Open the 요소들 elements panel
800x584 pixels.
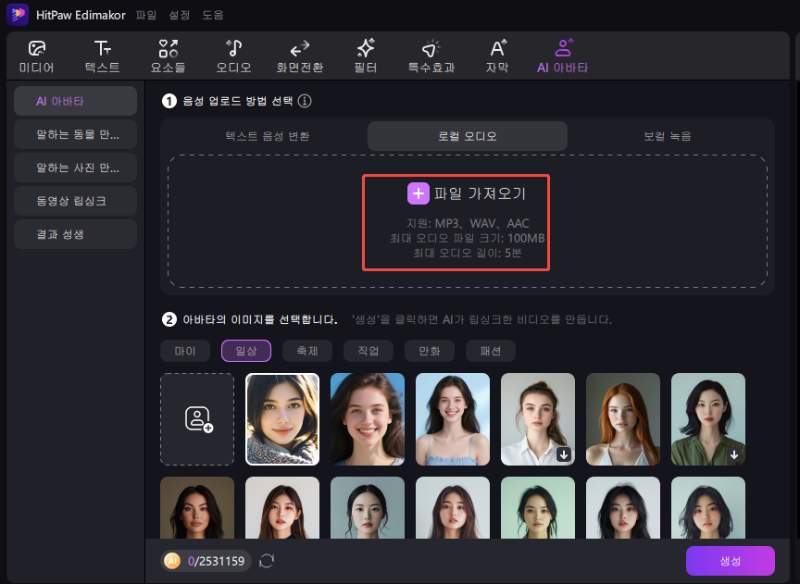click(167, 55)
